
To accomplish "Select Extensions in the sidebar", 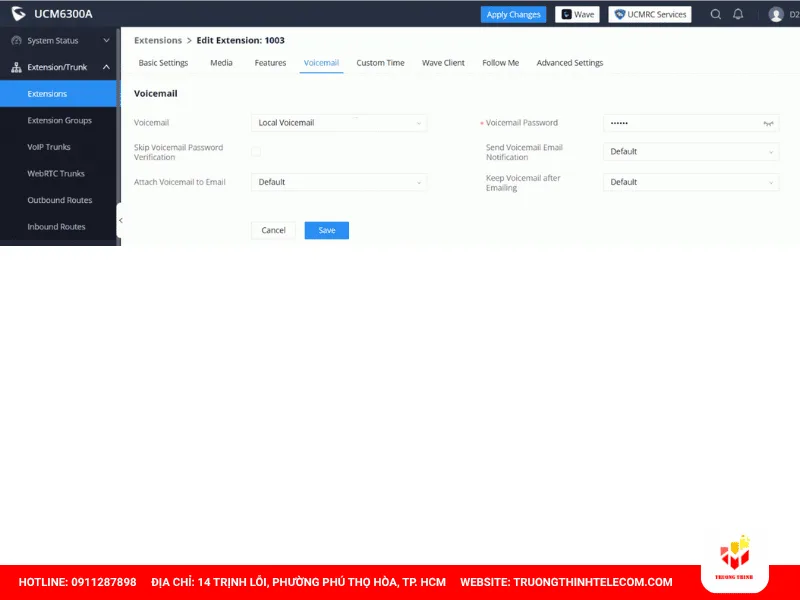I will tap(58, 94).
